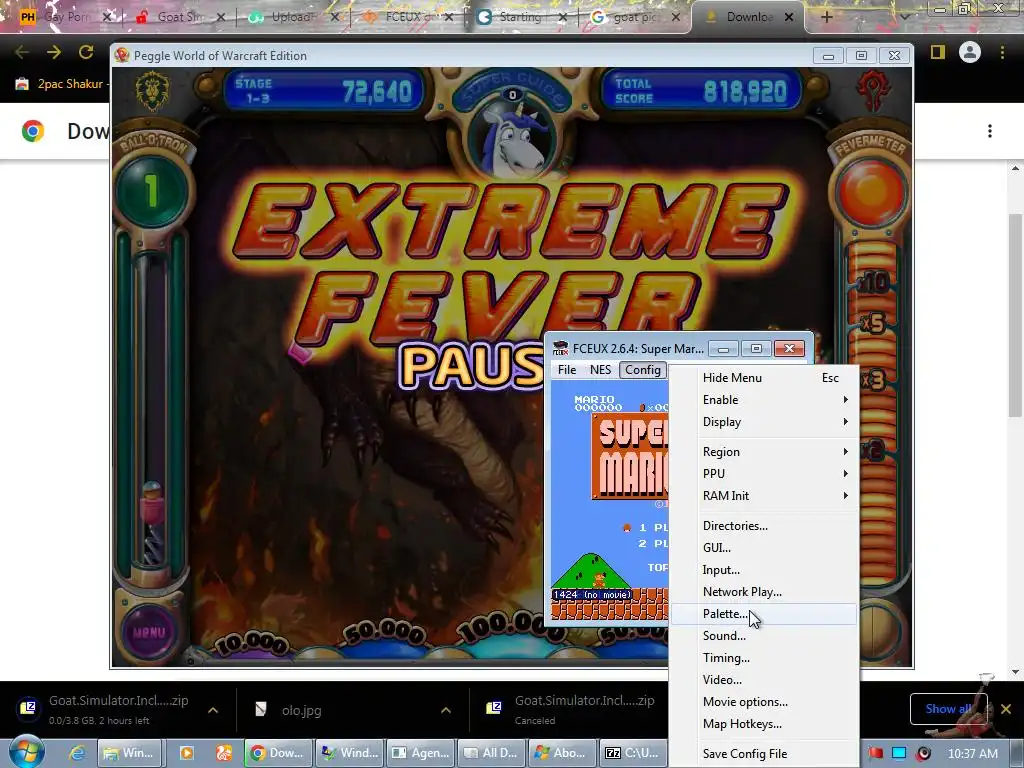Open Map Hotkeys... dialog
Viewport: 1024px width, 768px height.
[764, 724]
